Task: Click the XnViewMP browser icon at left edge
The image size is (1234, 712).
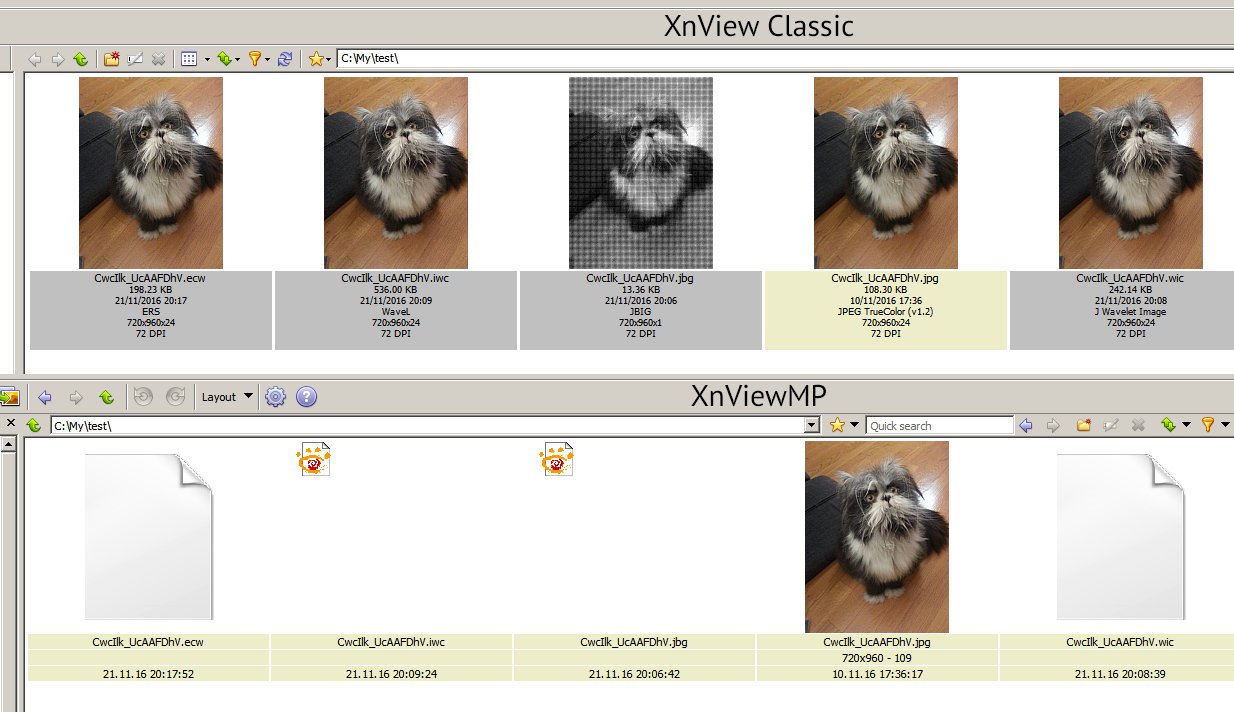Action: (x=9, y=397)
